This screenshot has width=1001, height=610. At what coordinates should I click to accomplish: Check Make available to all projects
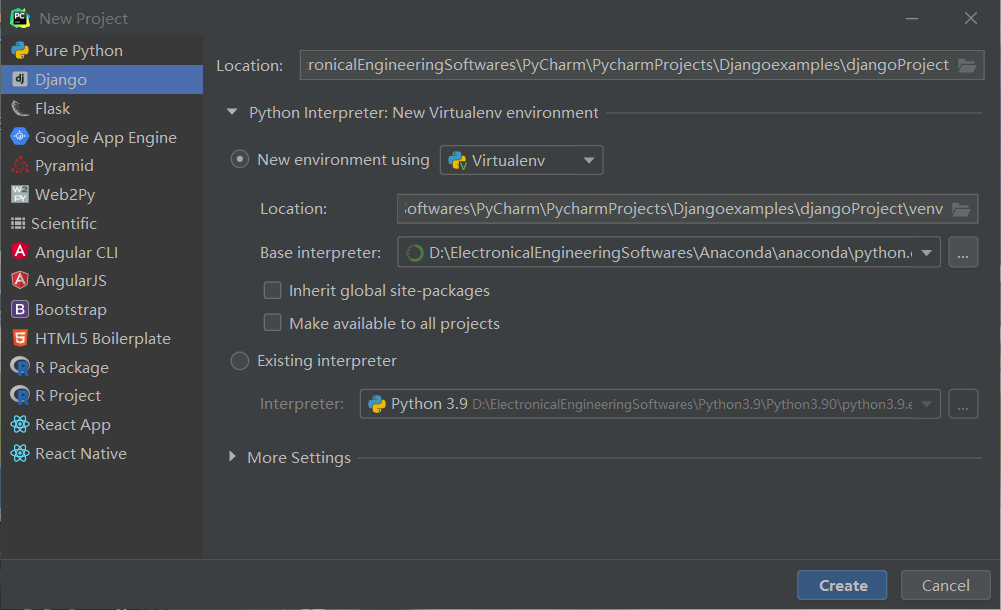[273, 323]
